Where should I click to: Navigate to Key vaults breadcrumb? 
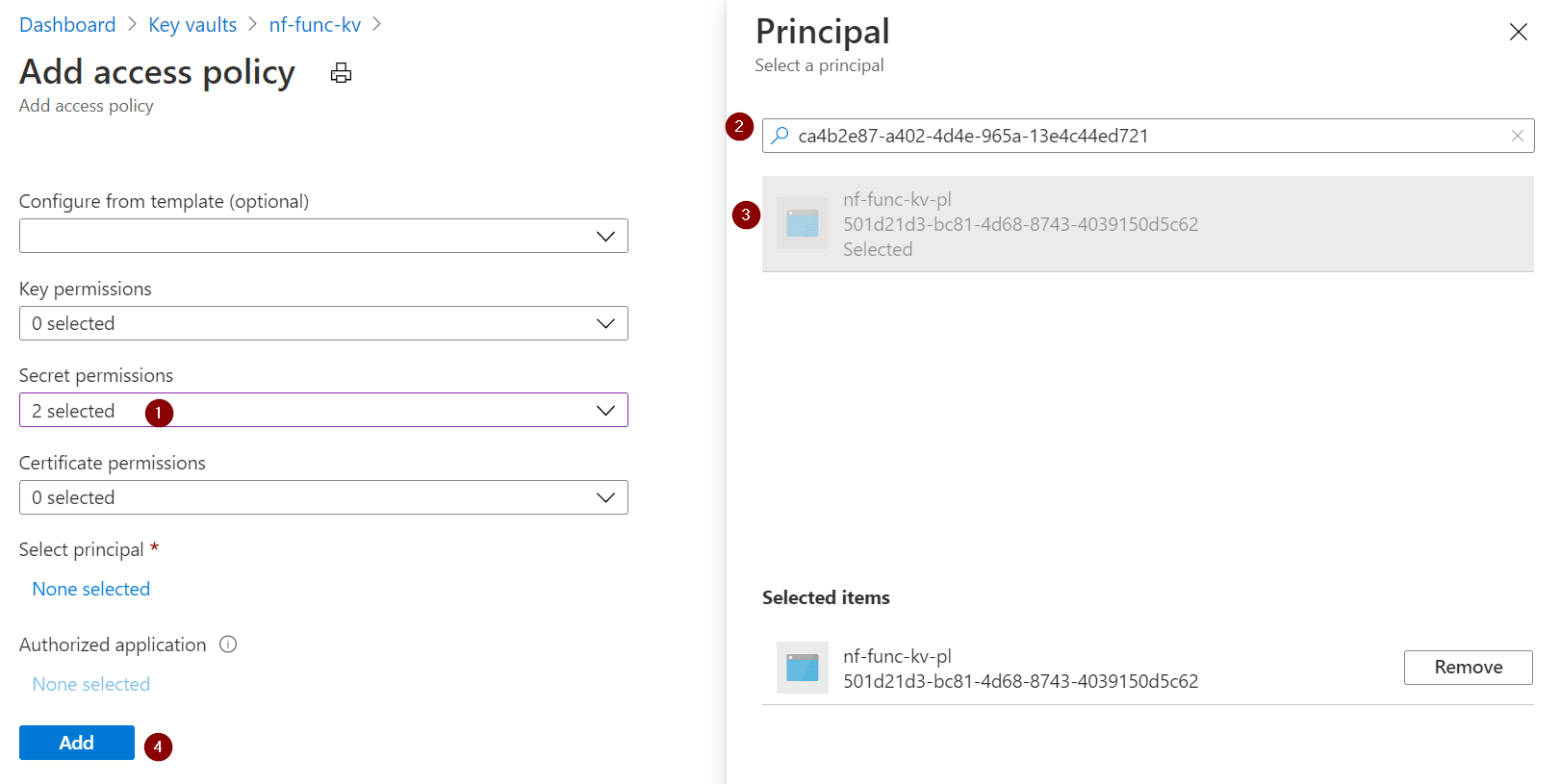[192, 25]
